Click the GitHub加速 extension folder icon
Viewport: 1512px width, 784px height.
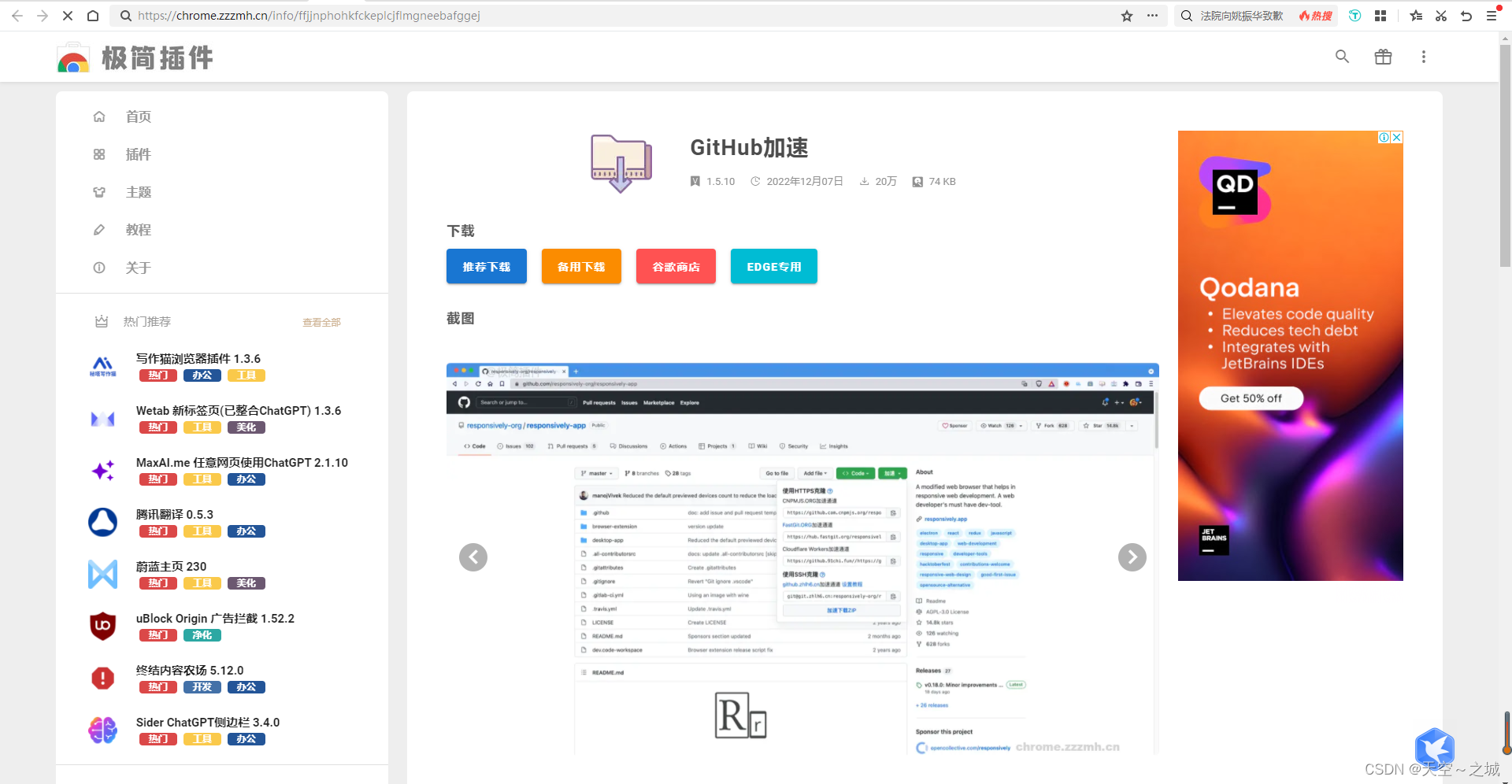tap(621, 163)
